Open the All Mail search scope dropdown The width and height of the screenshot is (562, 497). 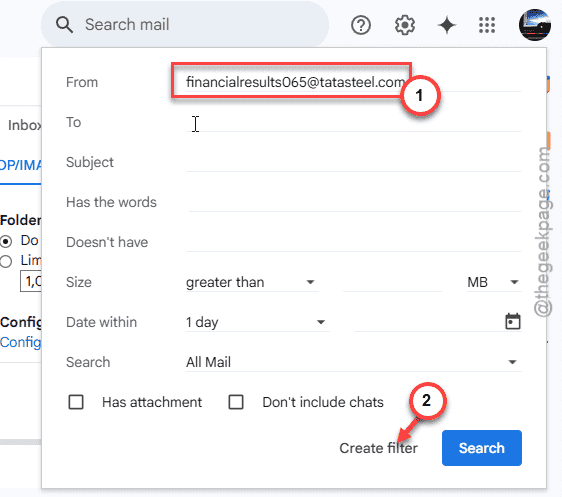pyautogui.click(x=353, y=362)
